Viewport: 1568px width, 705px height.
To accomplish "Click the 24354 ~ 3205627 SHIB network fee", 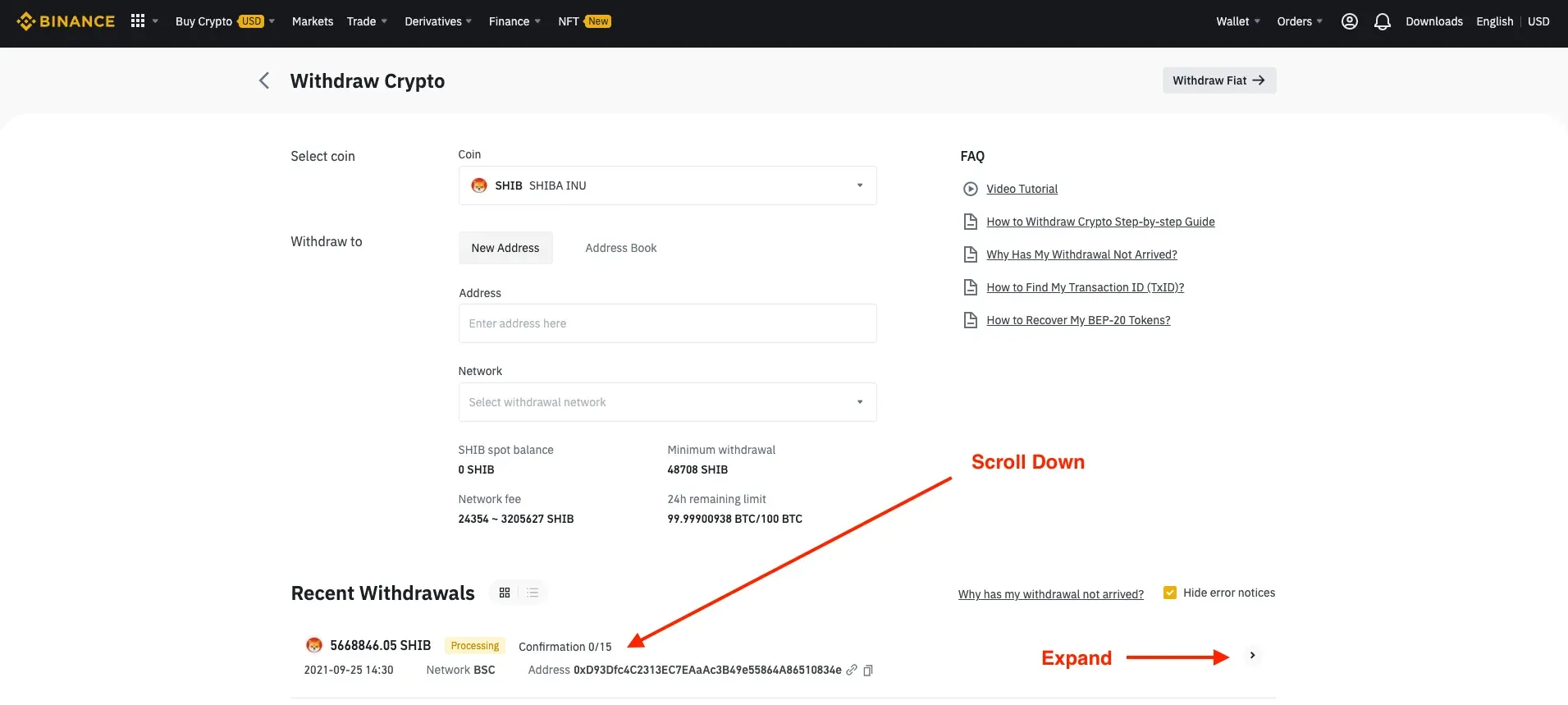I will (x=516, y=519).
